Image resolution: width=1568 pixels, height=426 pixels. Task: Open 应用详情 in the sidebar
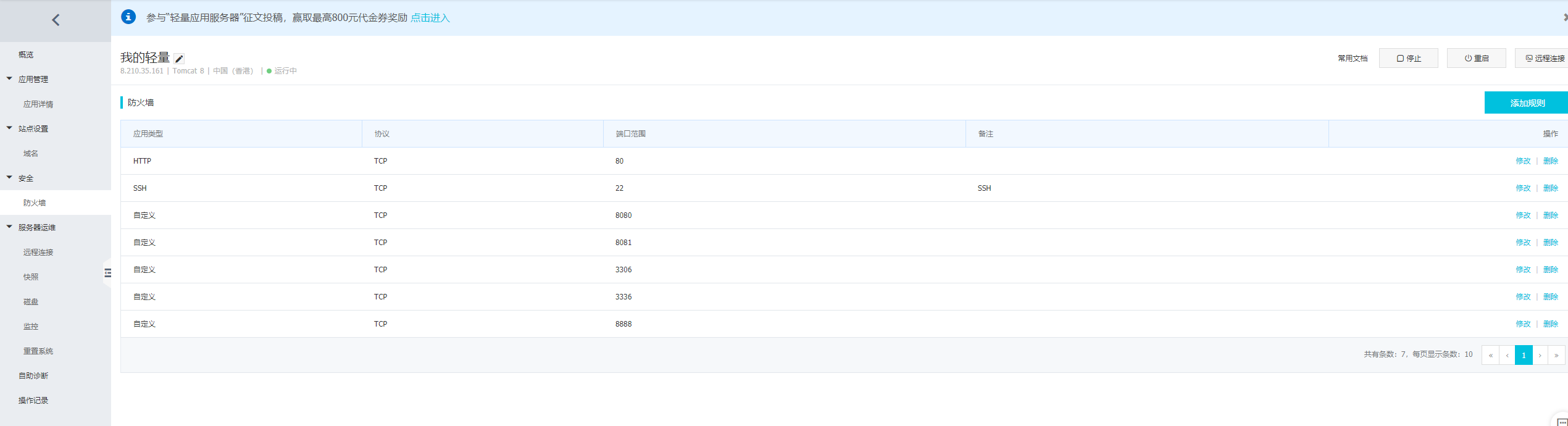click(x=38, y=104)
